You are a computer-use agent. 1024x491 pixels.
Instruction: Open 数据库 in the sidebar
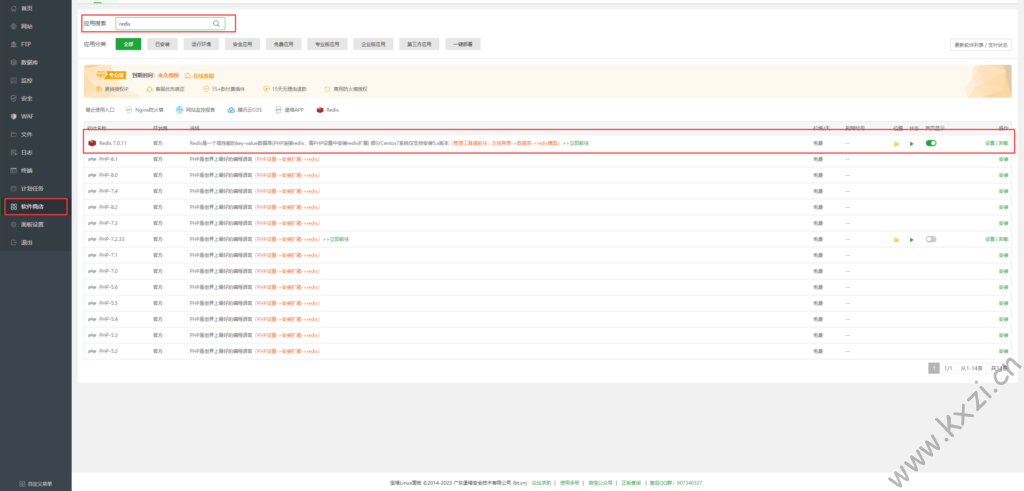coord(28,63)
